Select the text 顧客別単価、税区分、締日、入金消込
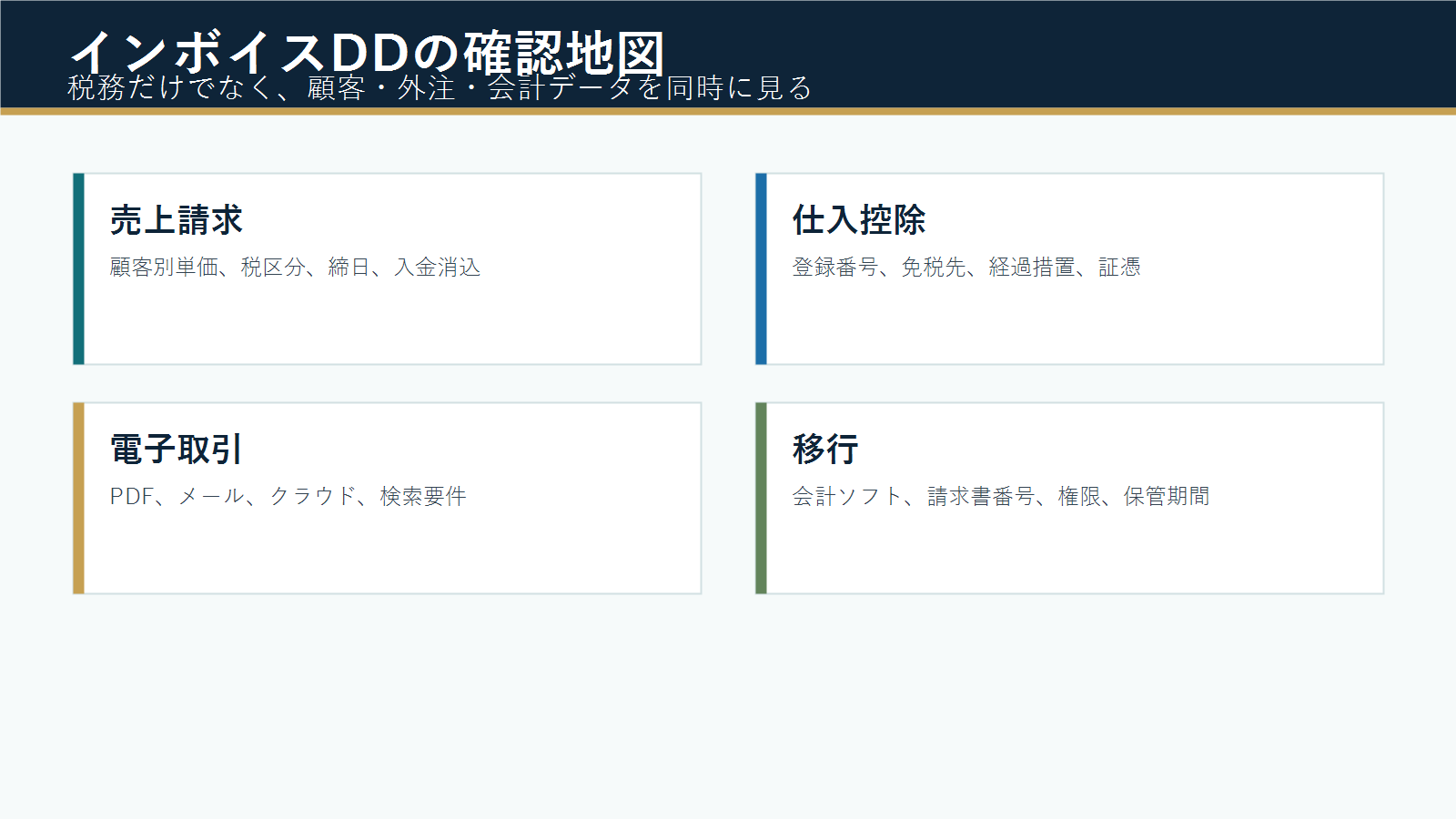 pyautogui.click(x=295, y=267)
